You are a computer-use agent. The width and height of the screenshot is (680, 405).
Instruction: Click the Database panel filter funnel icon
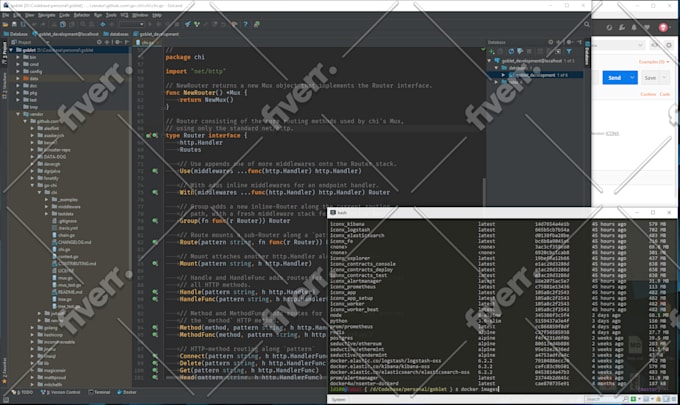pos(569,52)
